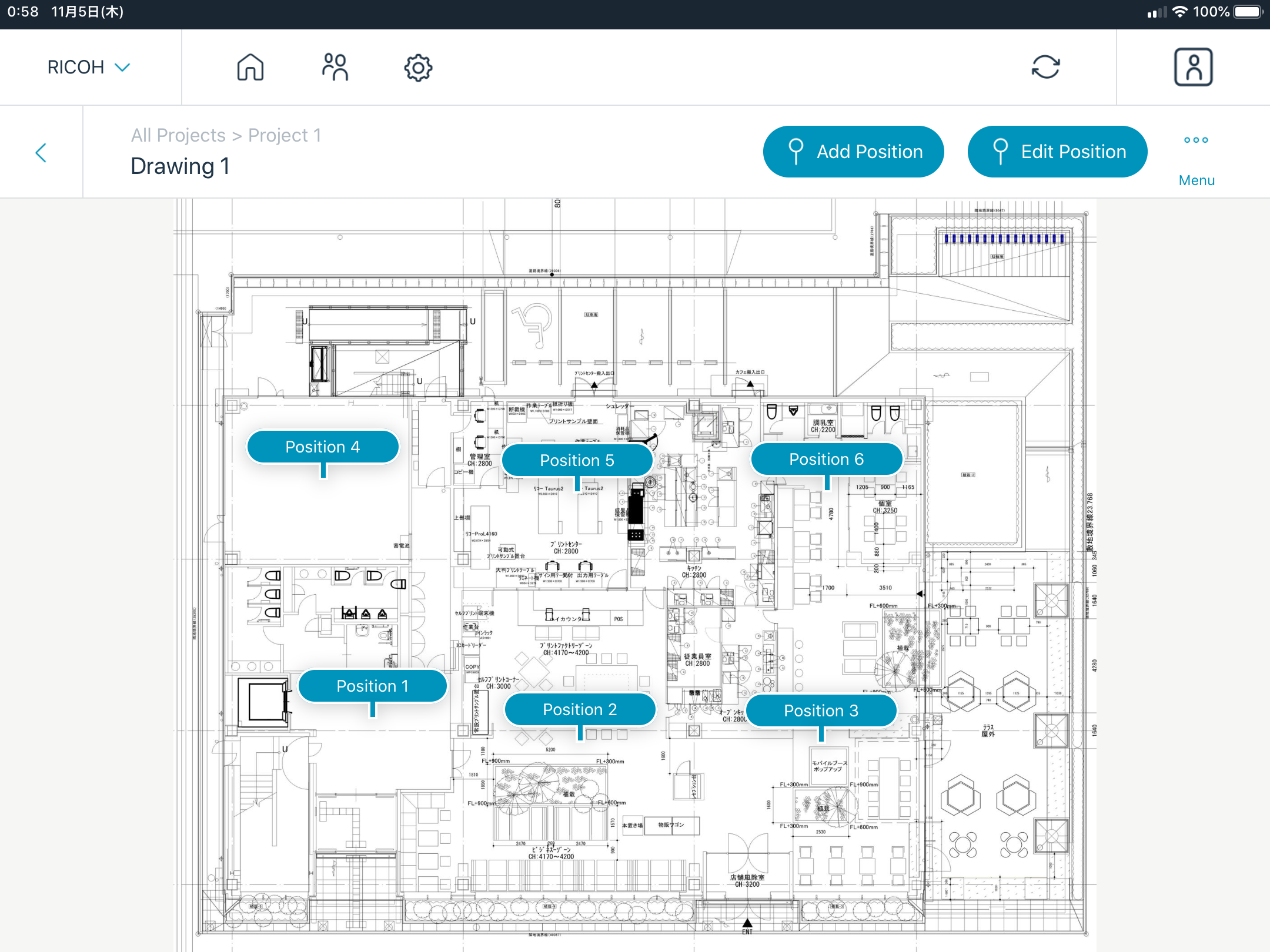Expand the RICOH organization dropdown
The image size is (1270, 952).
click(x=88, y=67)
